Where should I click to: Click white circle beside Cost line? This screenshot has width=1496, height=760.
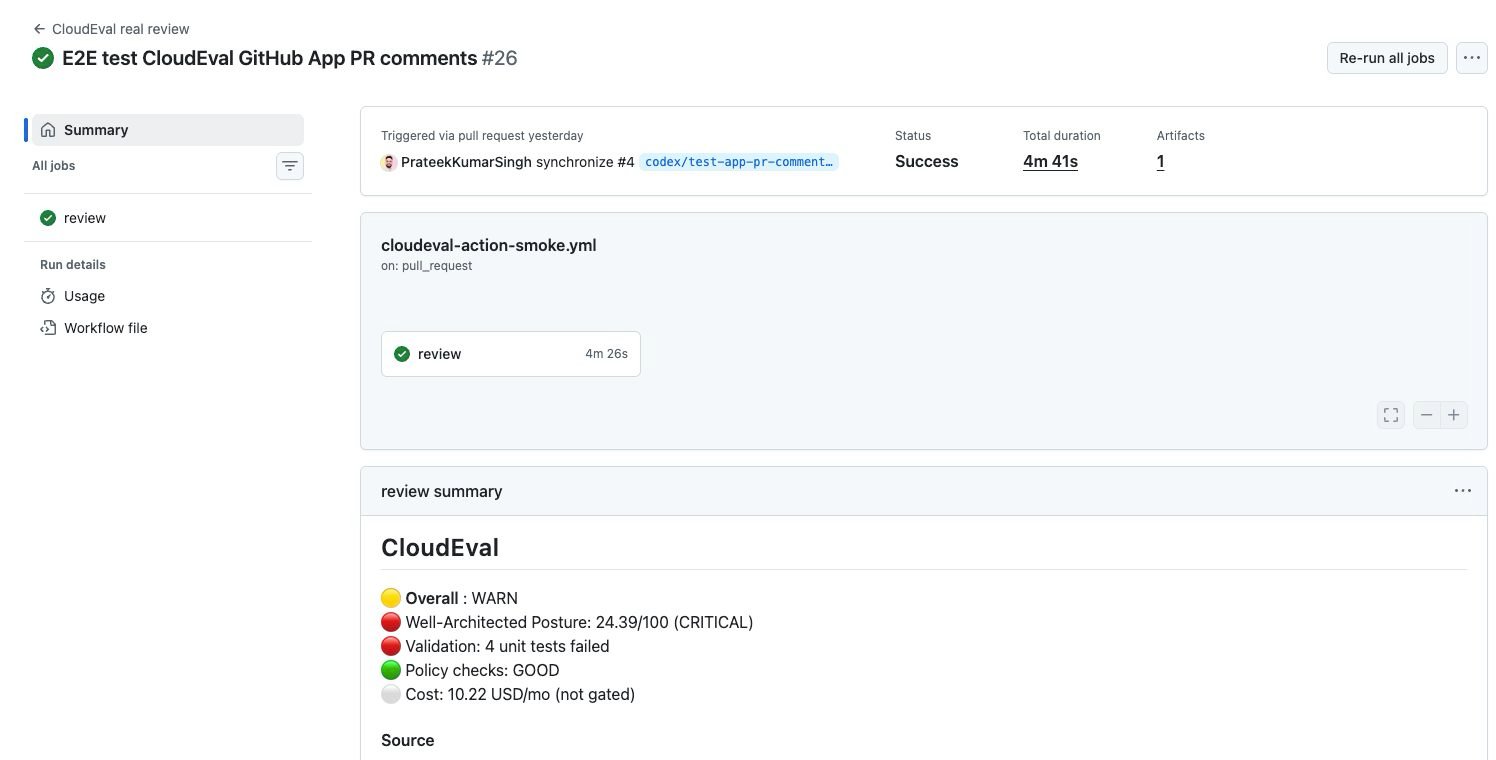(391, 694)
